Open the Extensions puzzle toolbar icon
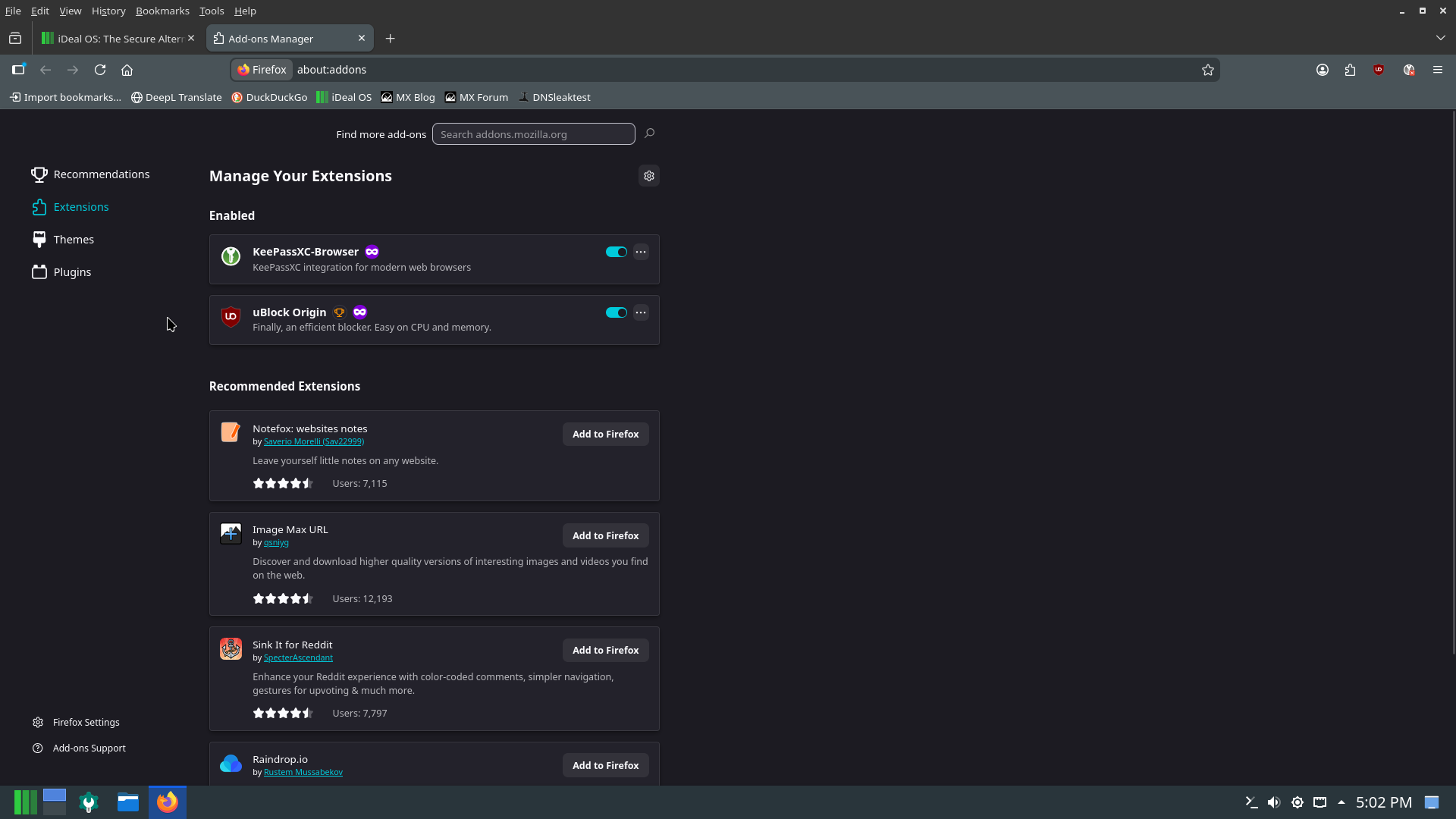1456x819 pixels. (x=1350, y=70)
